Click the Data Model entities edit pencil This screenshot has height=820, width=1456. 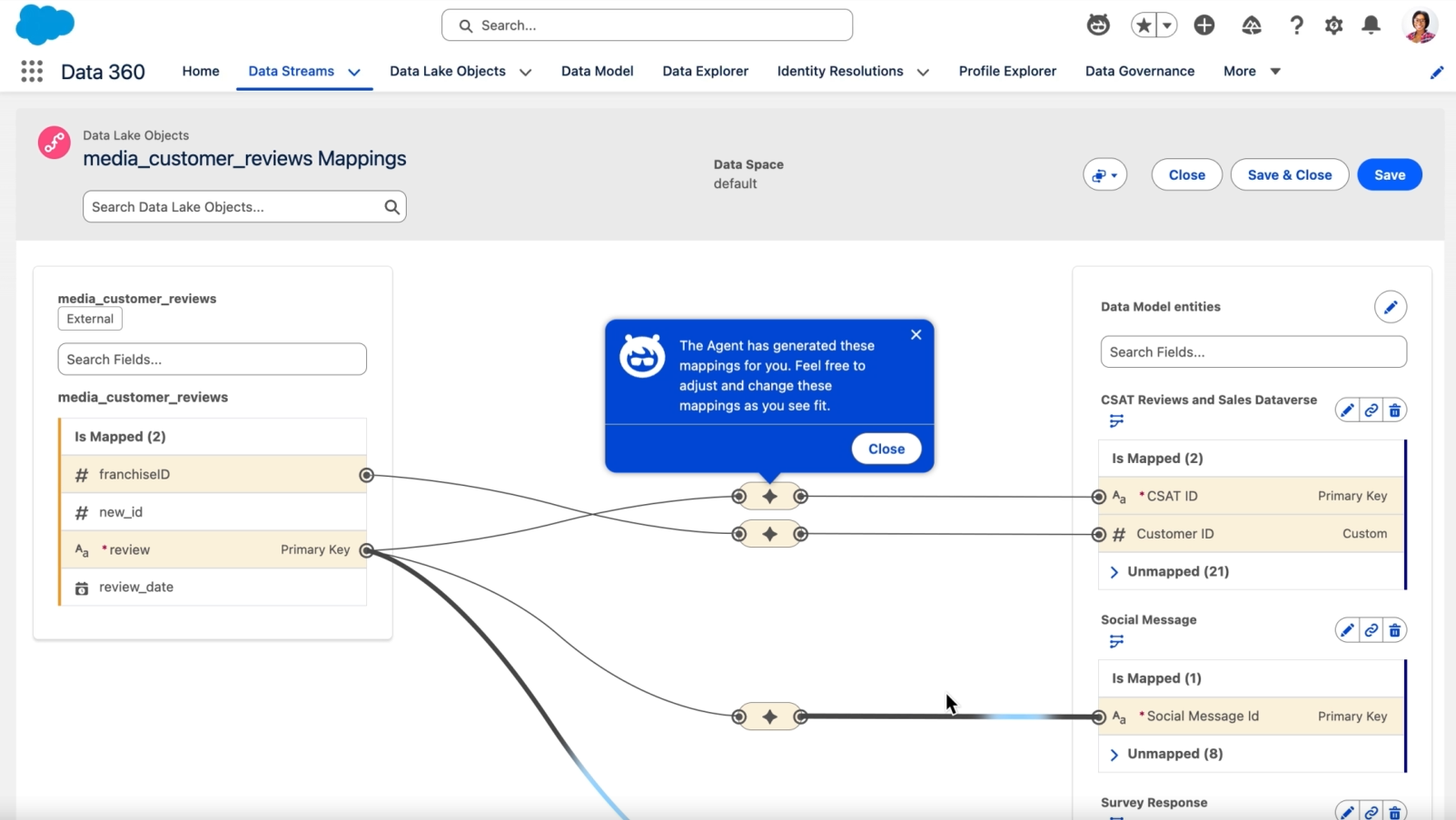click(1390, 307)
